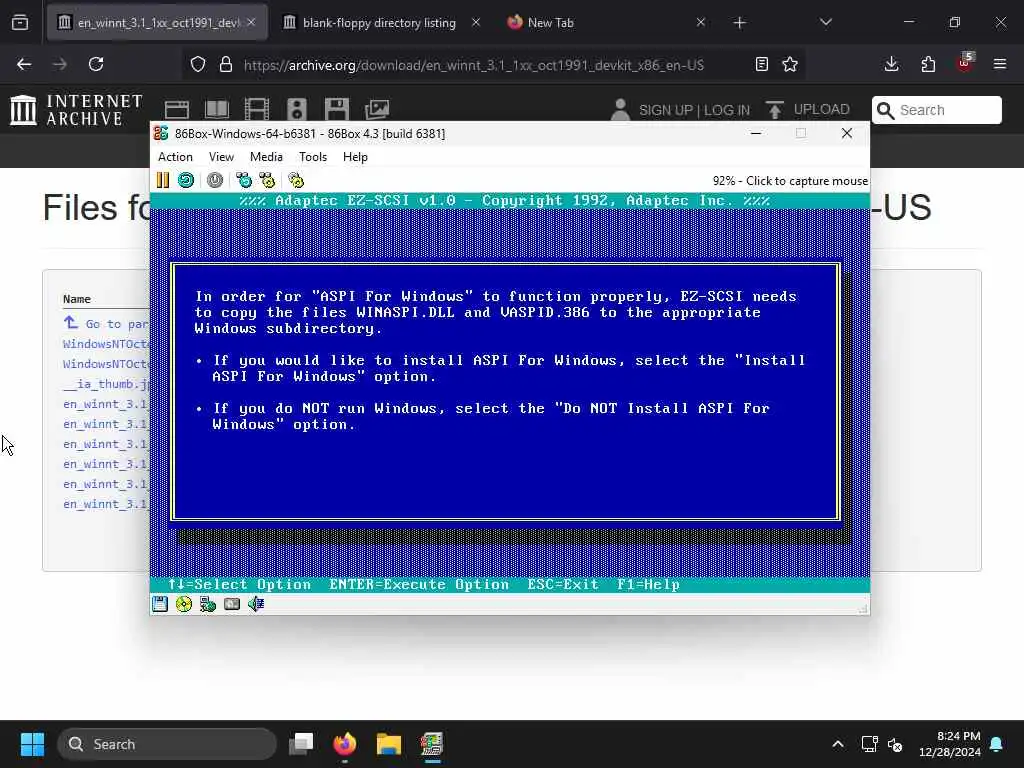Open Internet Archive texts book icon

(x=217, y=109)
